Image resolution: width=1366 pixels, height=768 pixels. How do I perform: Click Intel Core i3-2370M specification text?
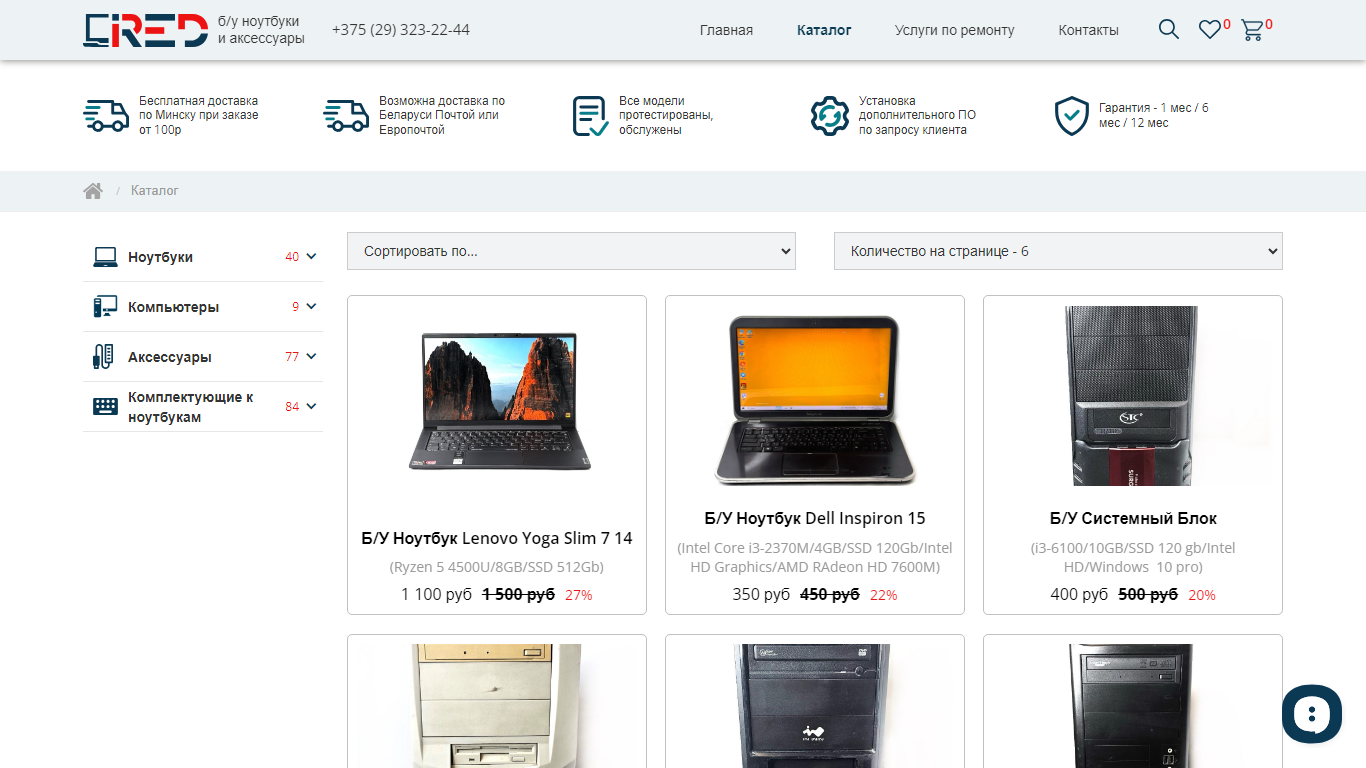click(815, 557)
